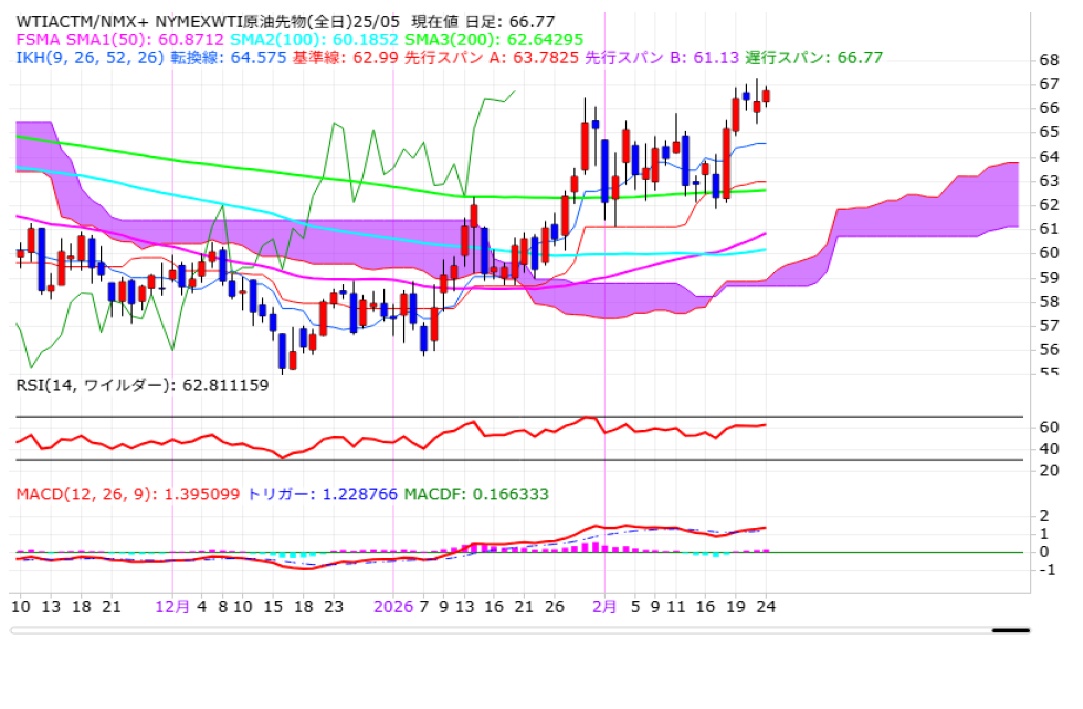1083x709 pixels.
Task: Click the 転換線 legend entry
Action: click(240, 57)
